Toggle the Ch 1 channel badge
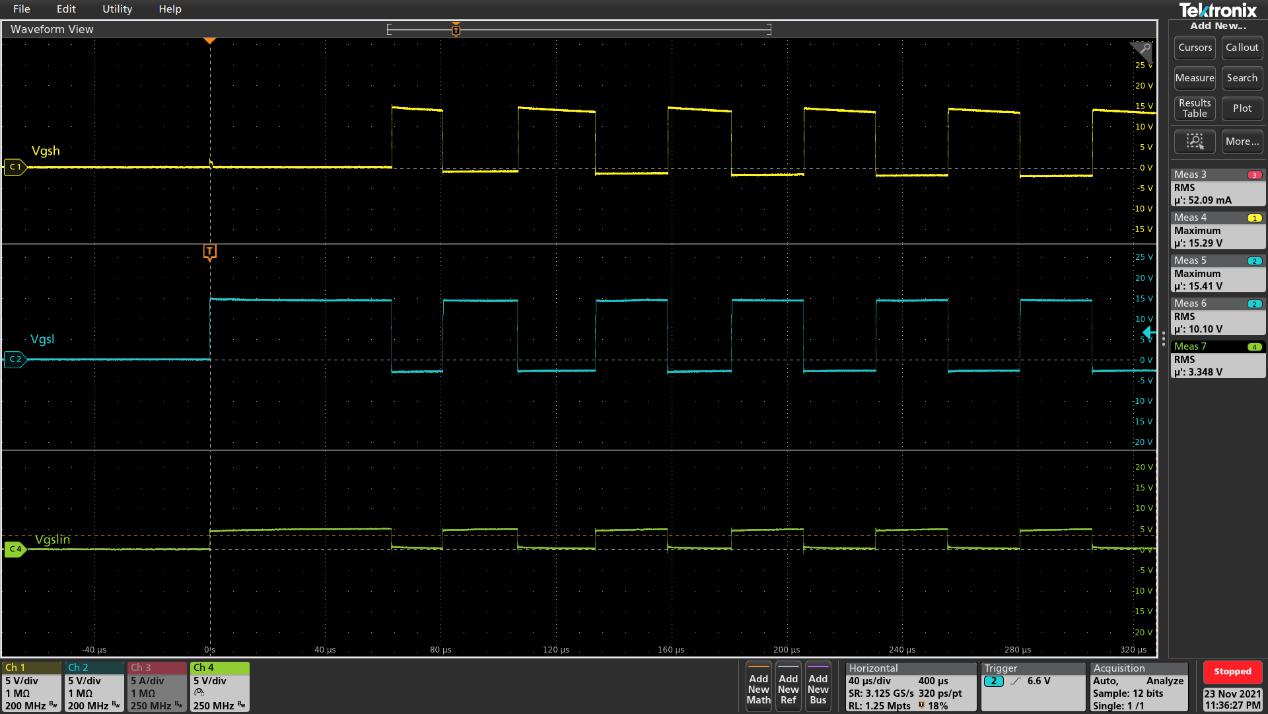Viewport: 1268px width, 714px height. [x=31, y=685]
